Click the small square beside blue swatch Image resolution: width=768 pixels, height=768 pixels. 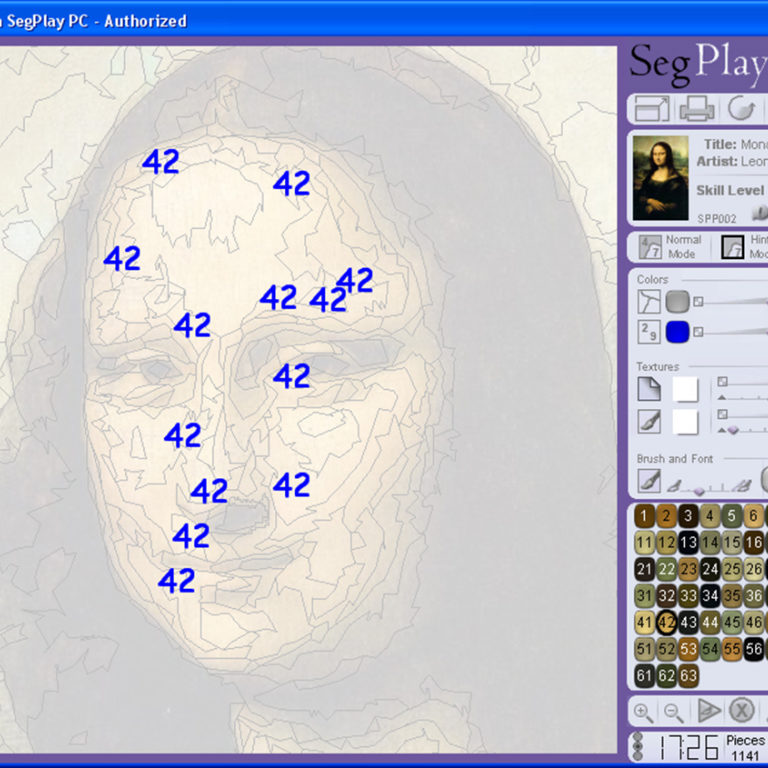(x=698, y=332)
